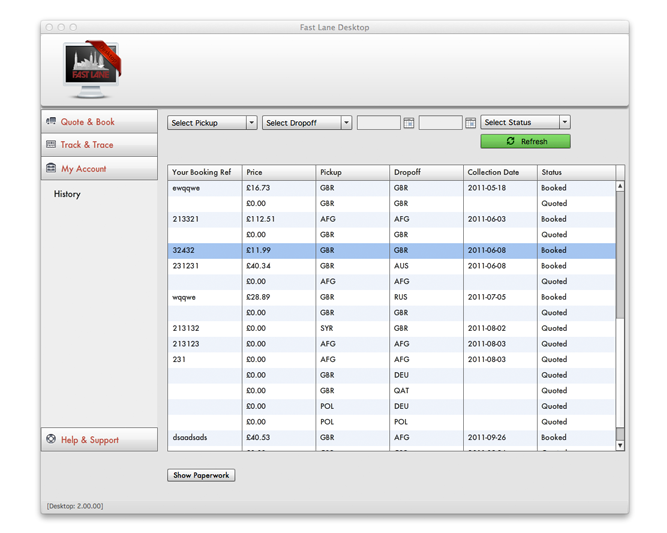667x533 pixels.
Task: Select the booking ref 213321
Action: 186,219
